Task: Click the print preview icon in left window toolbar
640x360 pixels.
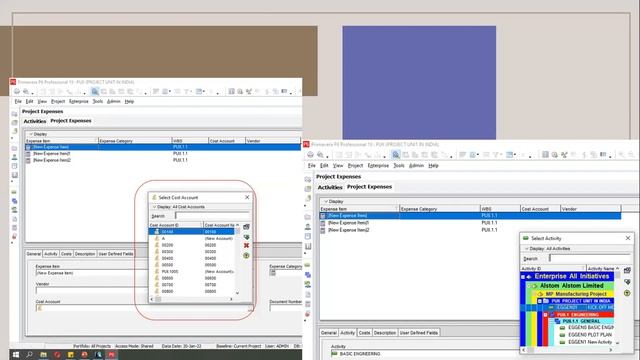Action: [x=26, y=91]
